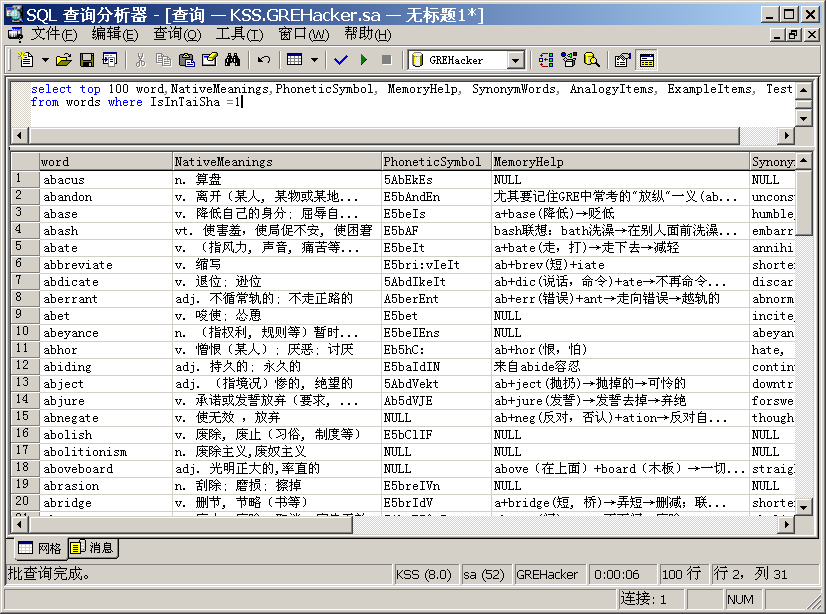Run query with the green play icon

click(363, 60)
